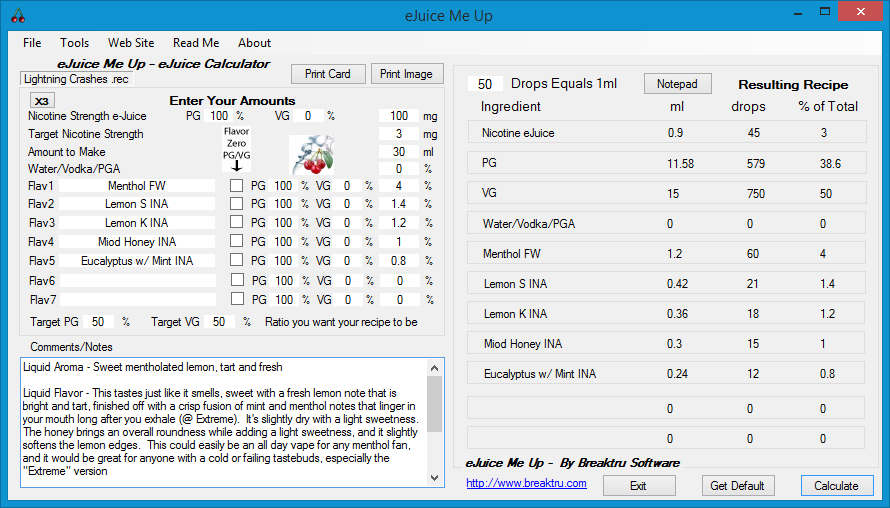Toggle zero PG/VG checkbox for empty Flav6
The width and height of the screenshot is (890, 508).
click(237, 280)
